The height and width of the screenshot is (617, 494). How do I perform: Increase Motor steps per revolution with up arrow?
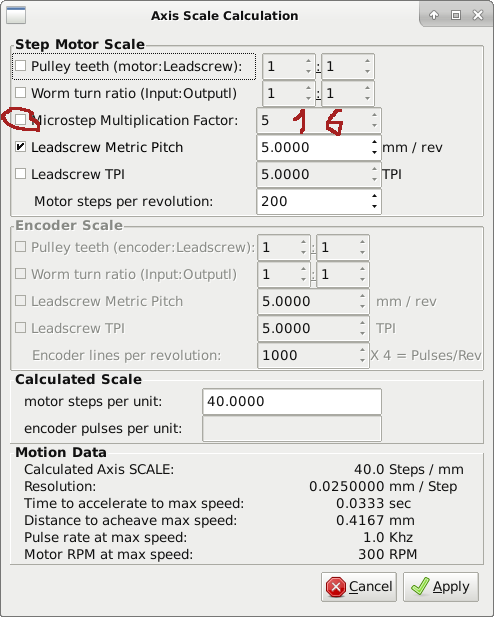pos(374,196)
